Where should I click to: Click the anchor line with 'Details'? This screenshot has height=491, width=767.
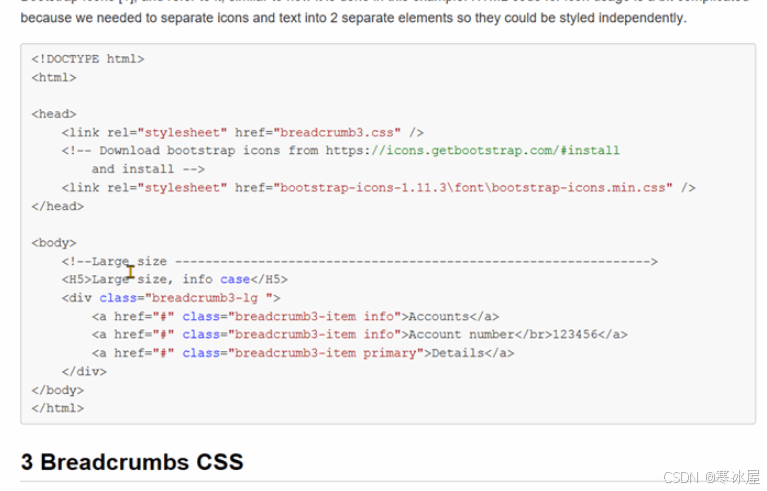point(303,354)
